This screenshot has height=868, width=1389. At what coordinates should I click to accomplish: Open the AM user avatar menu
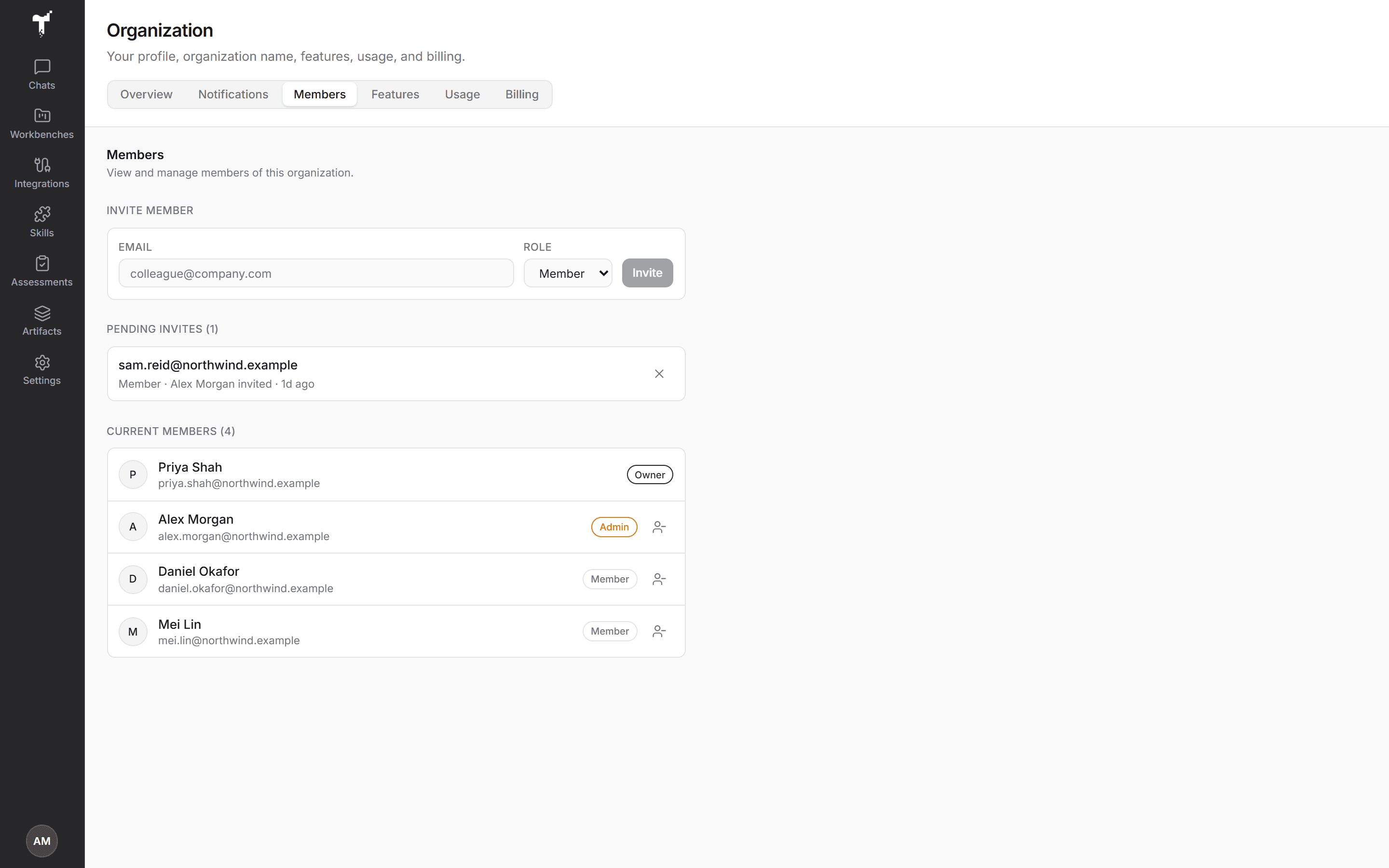[x=42, y=841]
